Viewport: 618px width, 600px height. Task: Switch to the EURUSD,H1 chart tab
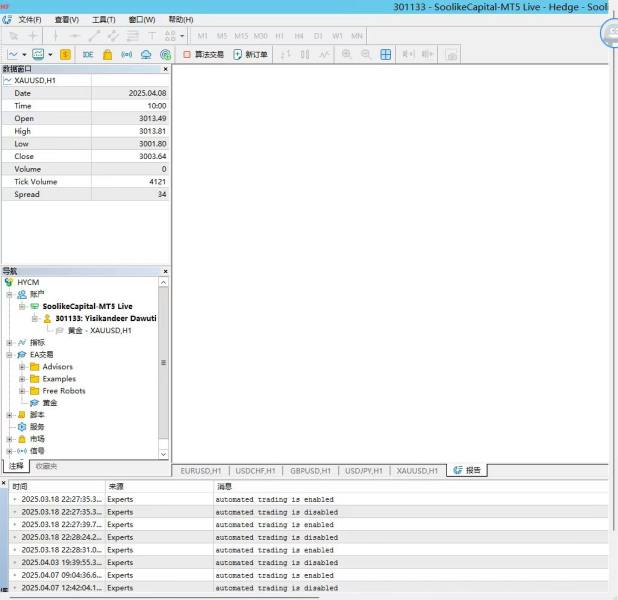(200, 470)
